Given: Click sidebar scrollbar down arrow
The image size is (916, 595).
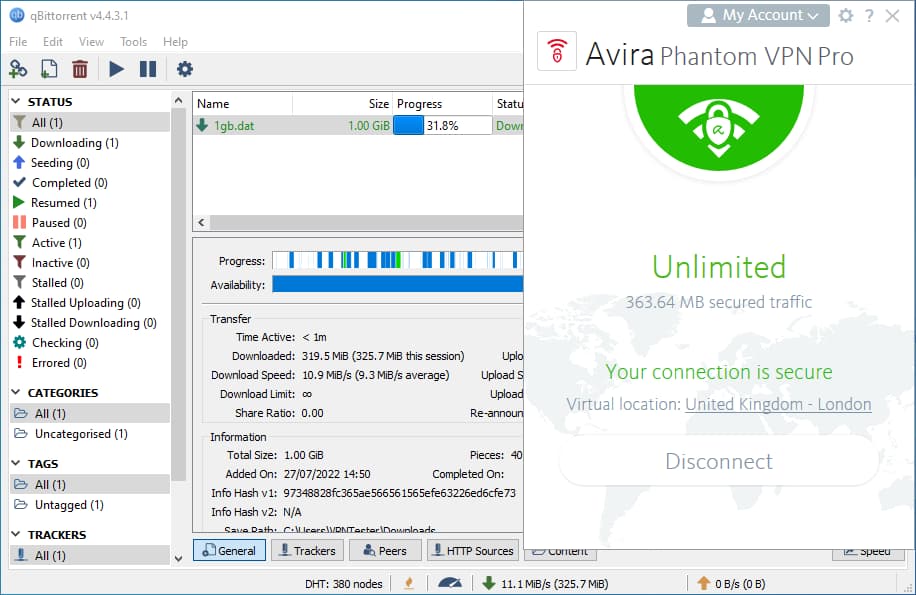Looking at the screenshot, I should 178,559.
